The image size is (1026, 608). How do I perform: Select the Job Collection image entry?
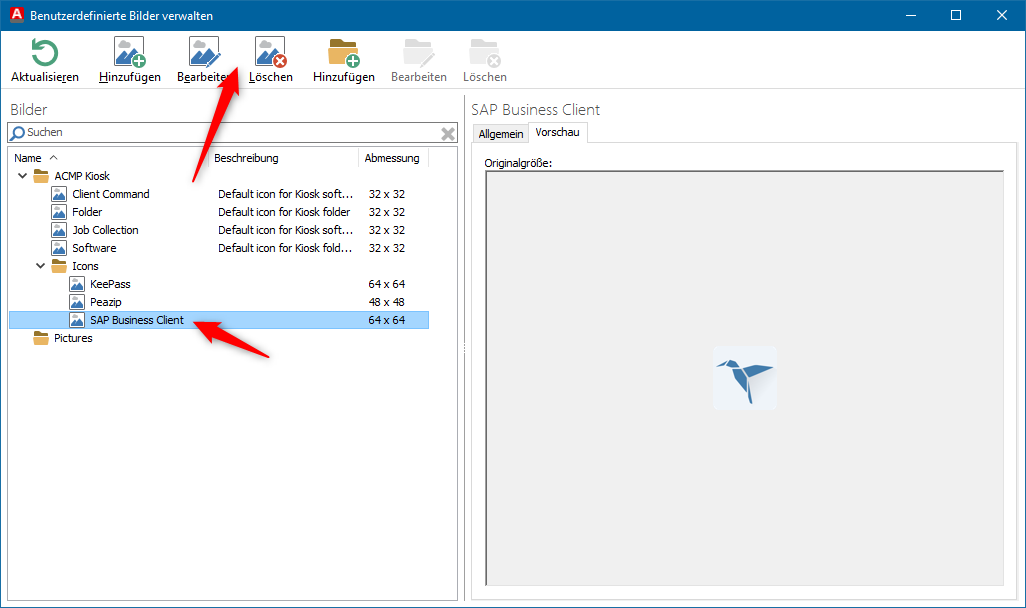(x=105, y=230)
